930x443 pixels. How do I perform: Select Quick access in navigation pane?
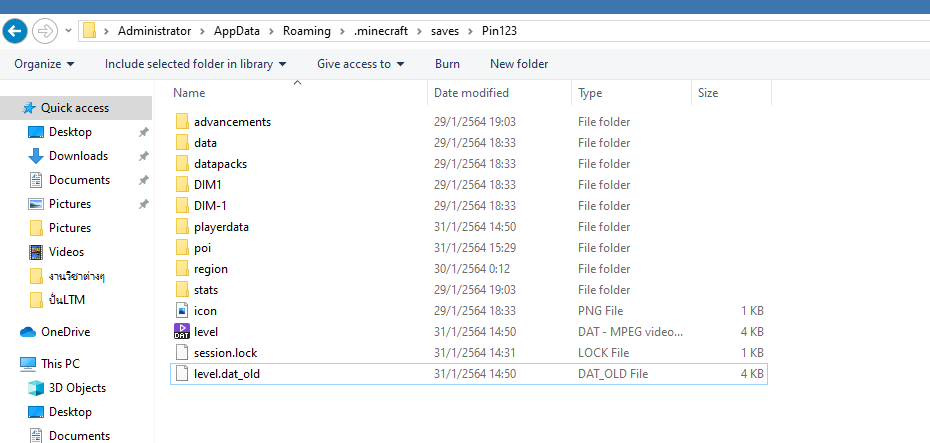click(76, 108)
